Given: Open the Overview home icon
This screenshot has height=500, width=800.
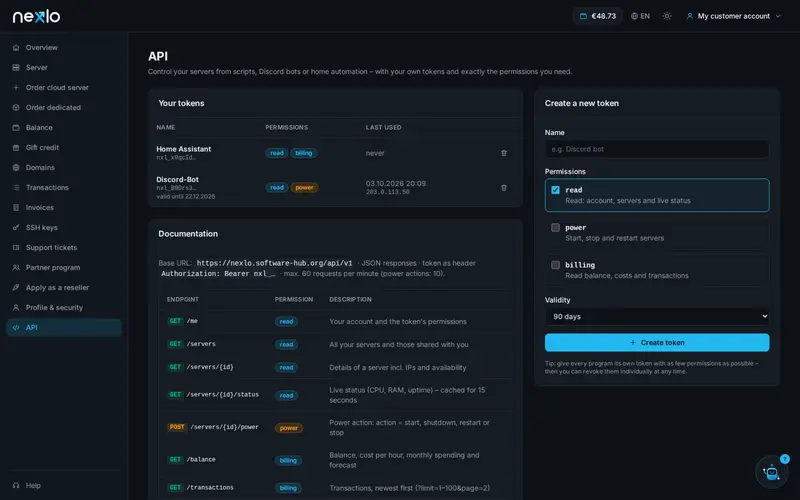Looking at the screenshot, I should pos(16,47).
